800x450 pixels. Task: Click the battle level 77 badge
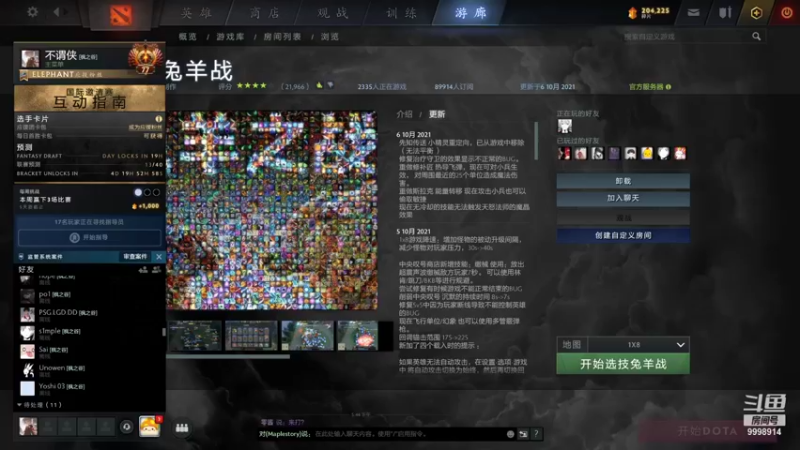click(145, 60)
